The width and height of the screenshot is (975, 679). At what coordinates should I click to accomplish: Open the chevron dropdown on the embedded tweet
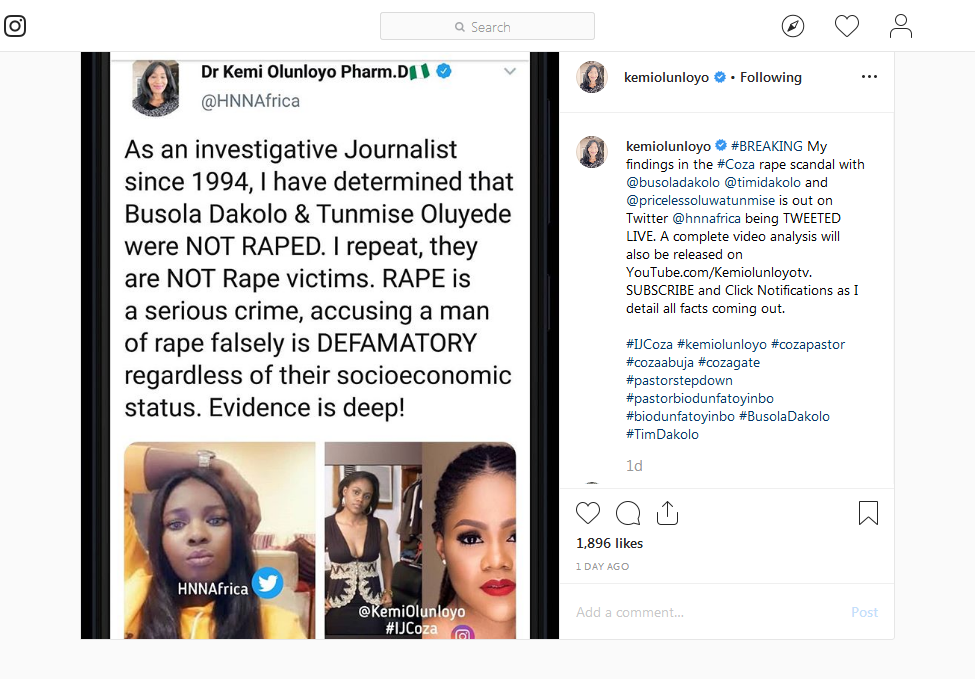tap(510, 71)
